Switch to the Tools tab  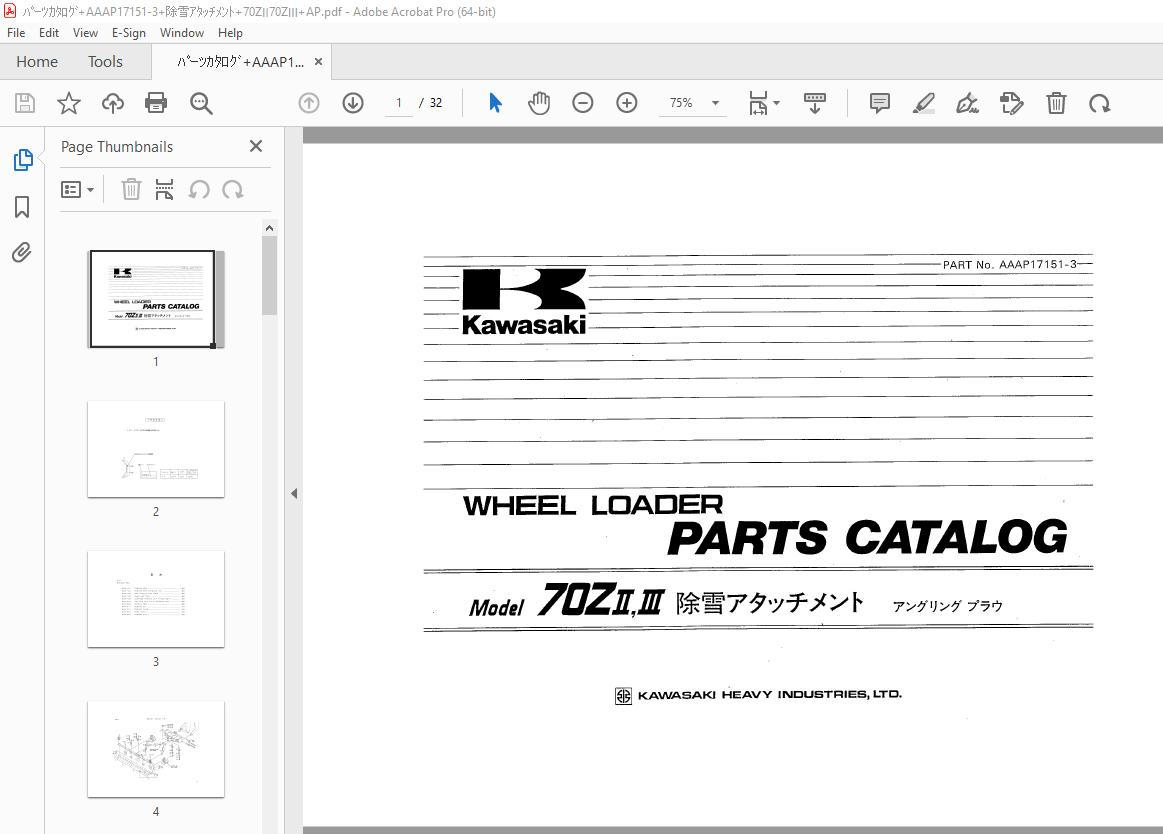tap(105, 62)
